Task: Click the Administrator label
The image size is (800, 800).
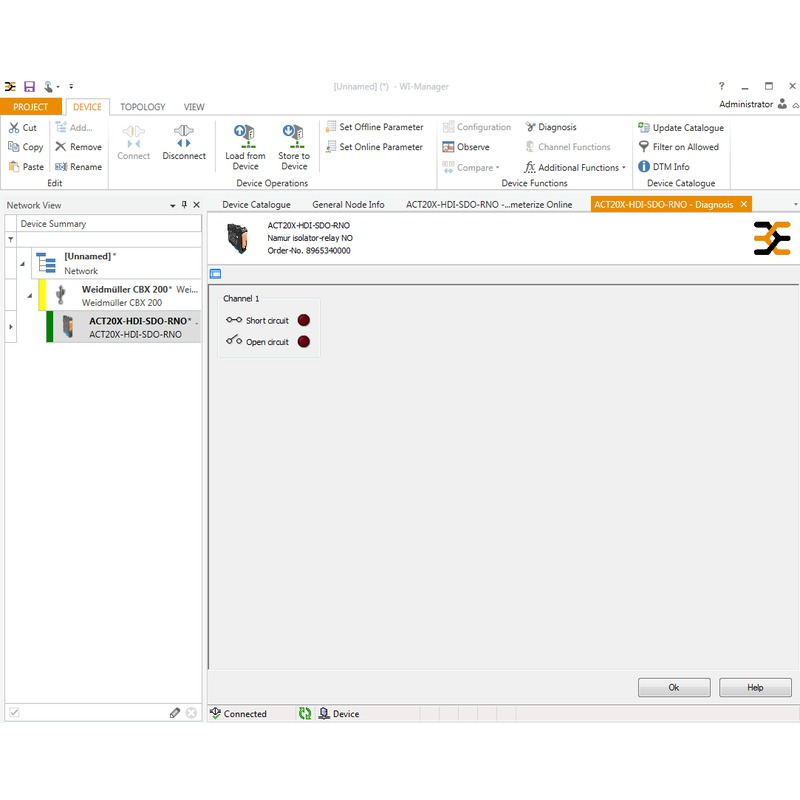Action: coord(746,104)
